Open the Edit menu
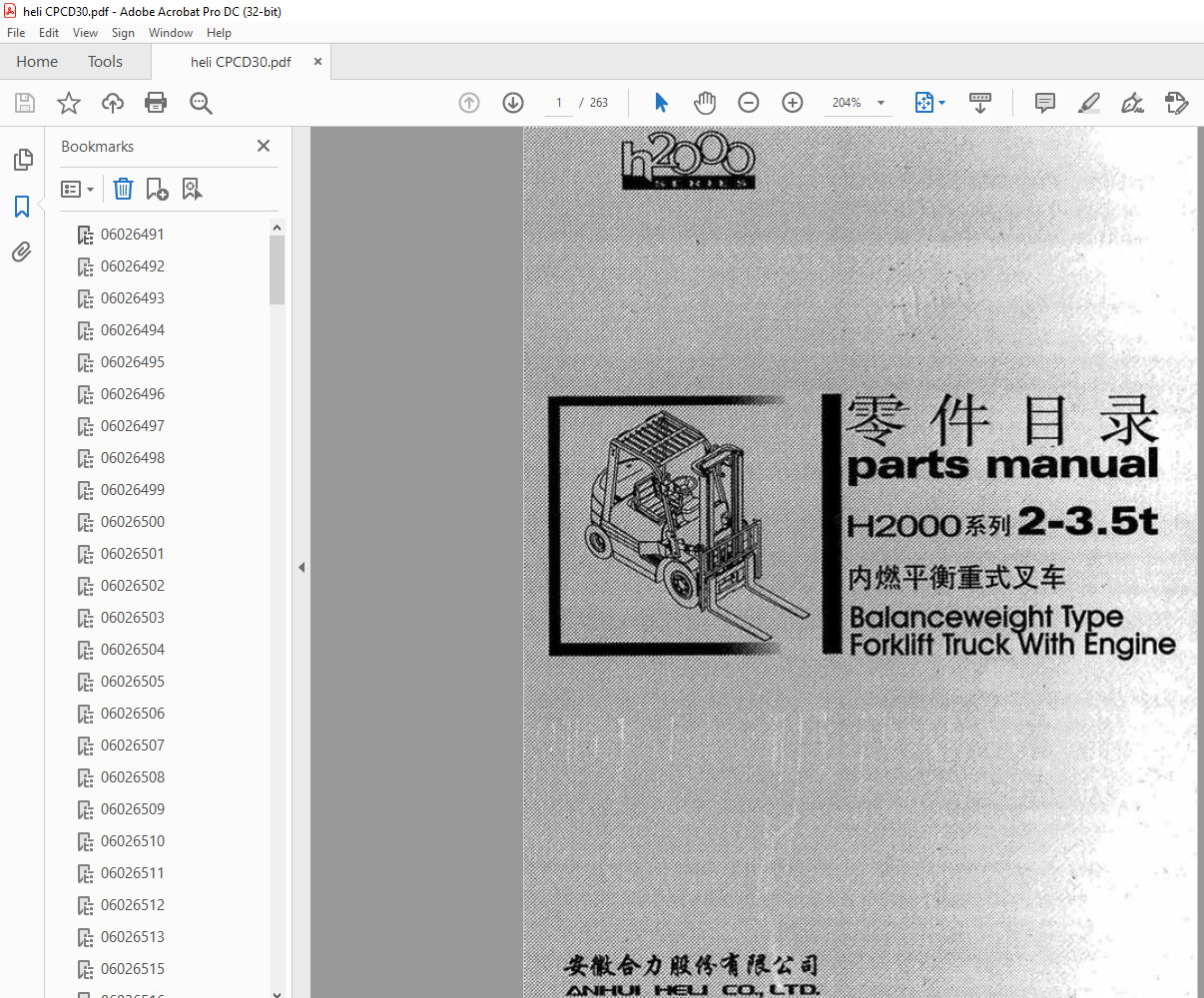 pos(49,33)
